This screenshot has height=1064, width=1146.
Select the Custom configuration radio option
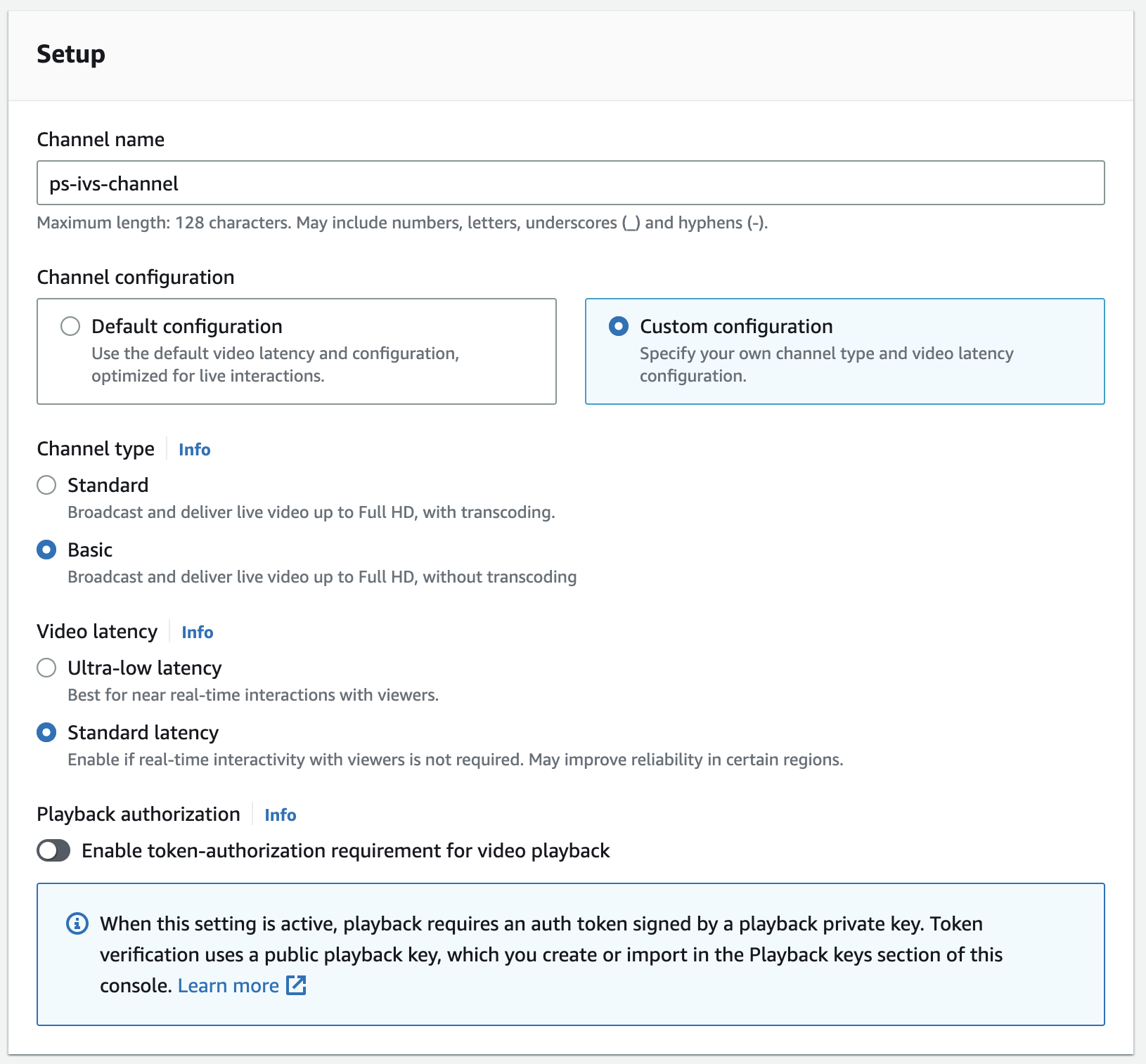tap(619, 326)
